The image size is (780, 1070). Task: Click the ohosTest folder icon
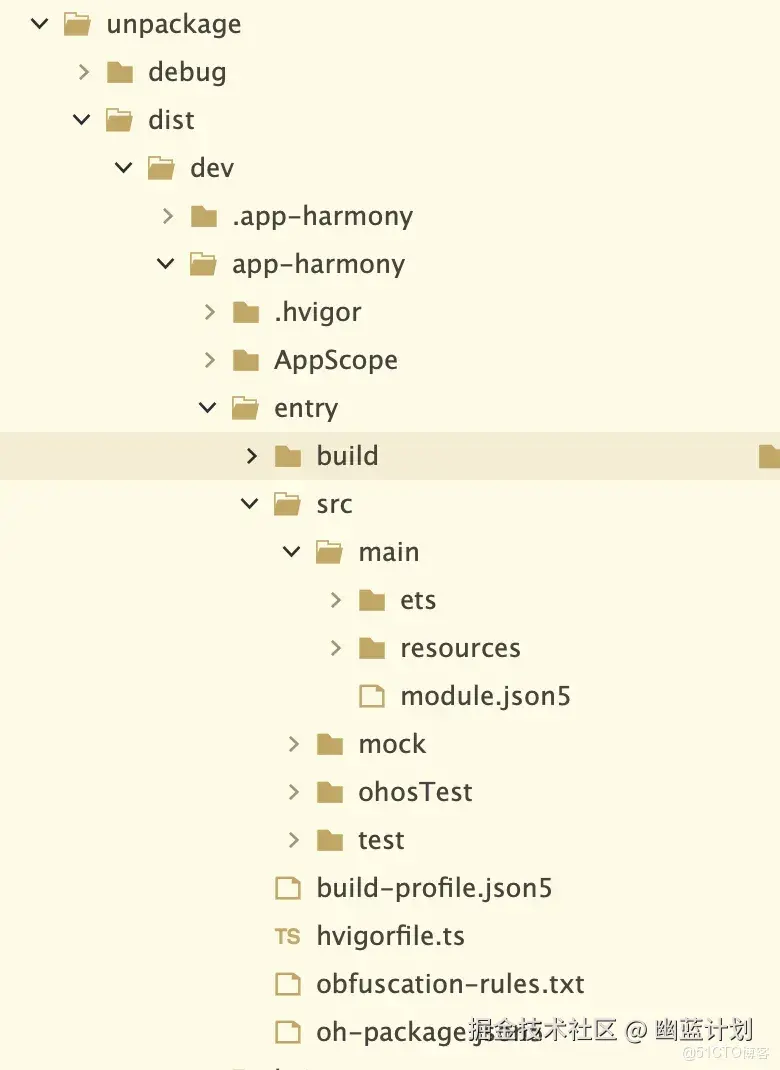(330, 792)
